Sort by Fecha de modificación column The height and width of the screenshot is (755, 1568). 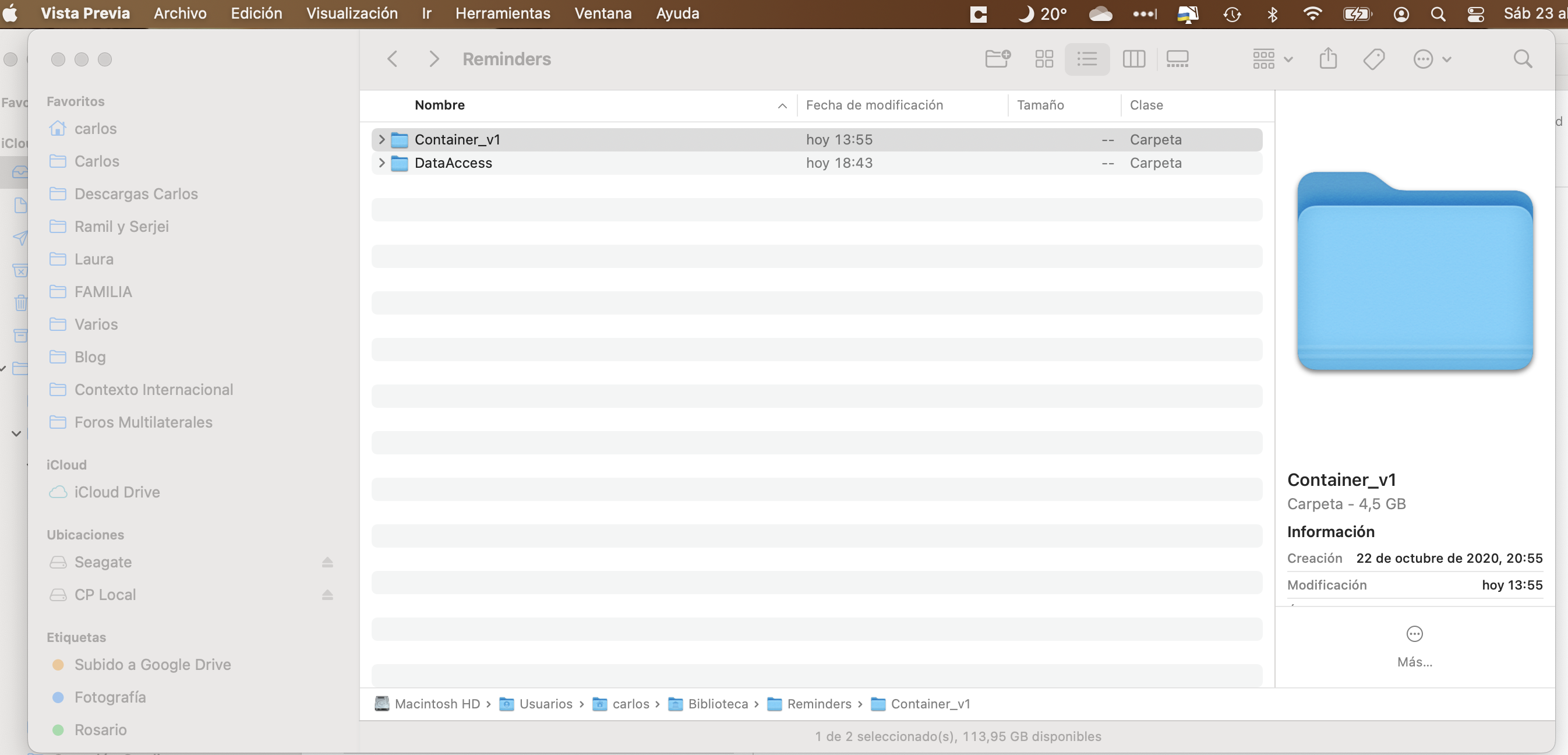(874, 105)
